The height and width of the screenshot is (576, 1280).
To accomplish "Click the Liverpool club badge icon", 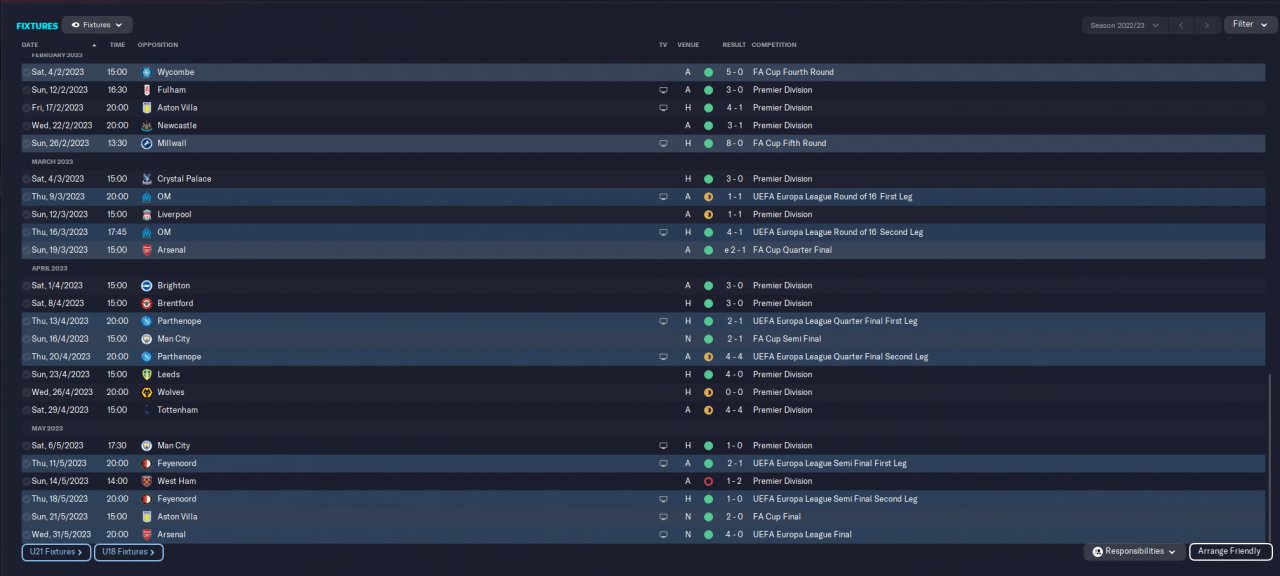I will tap(147, 215).
